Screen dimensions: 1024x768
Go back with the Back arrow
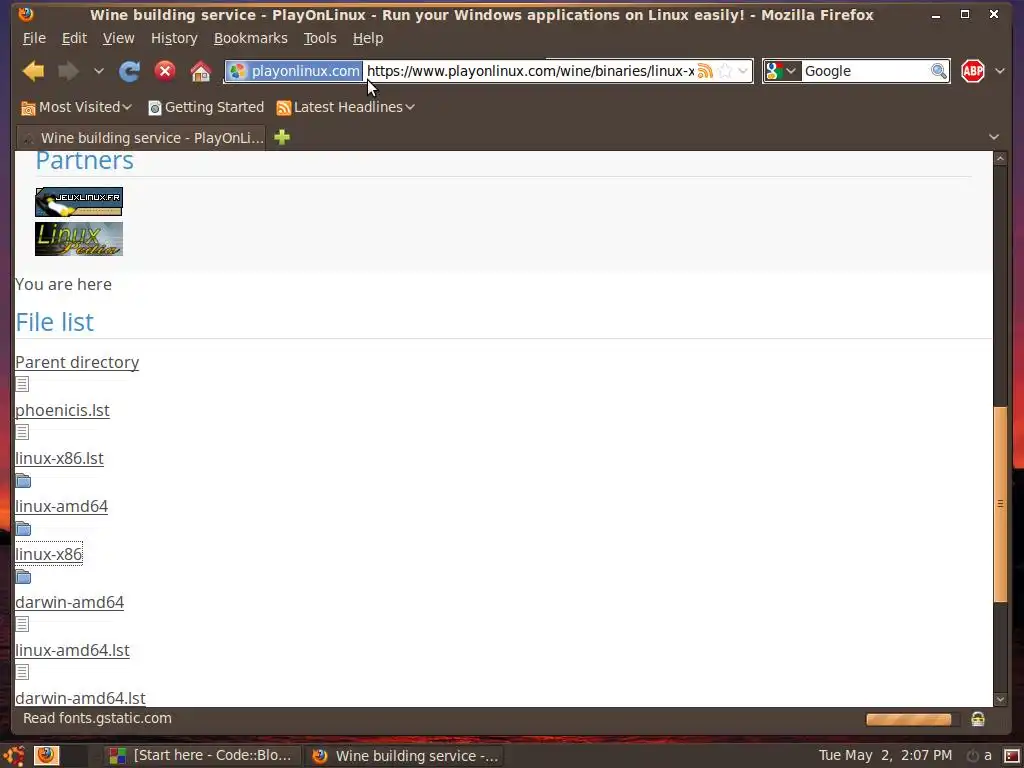(x=33, y=71)
